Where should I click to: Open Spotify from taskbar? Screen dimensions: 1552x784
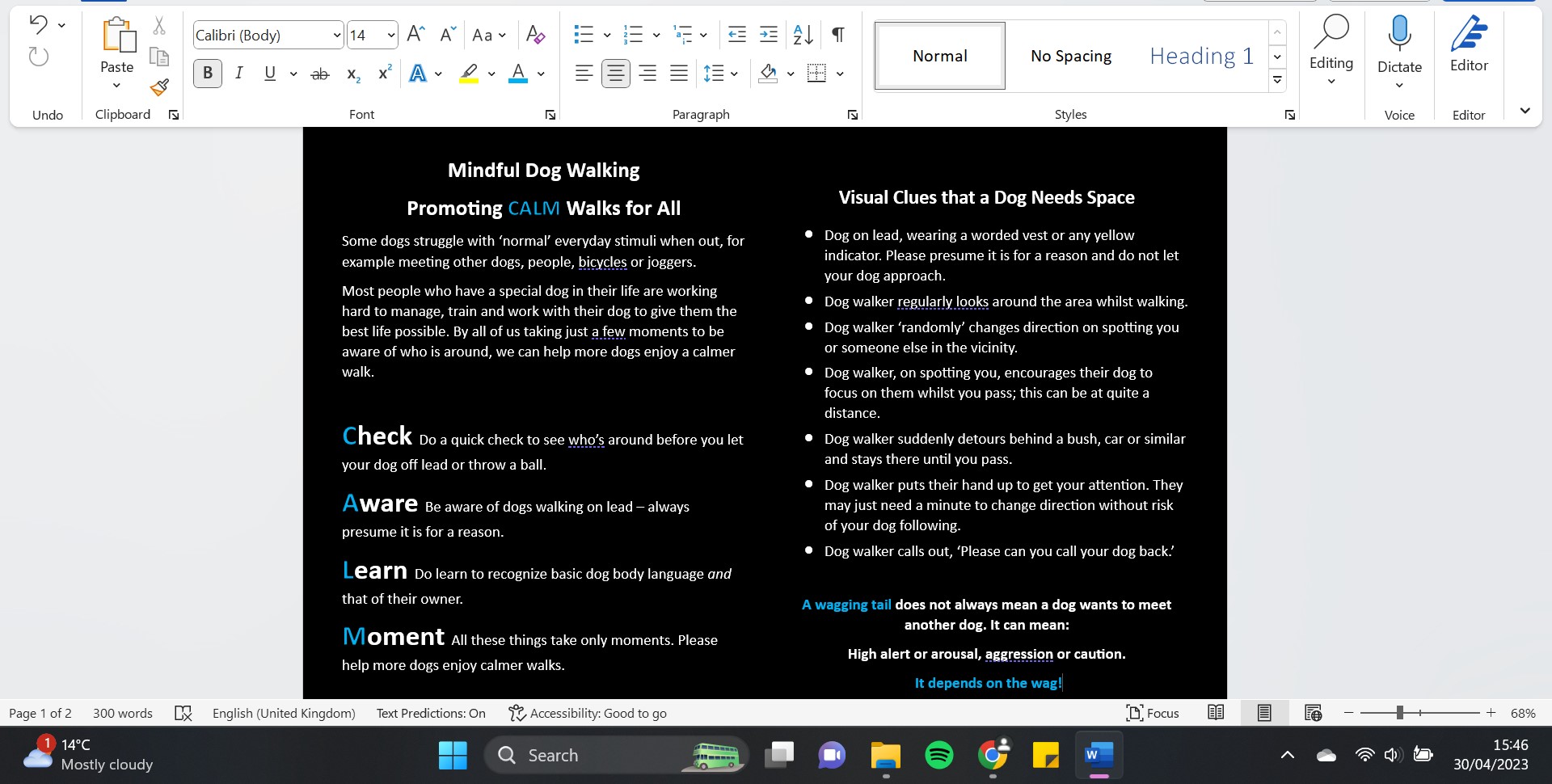[938, 756]
